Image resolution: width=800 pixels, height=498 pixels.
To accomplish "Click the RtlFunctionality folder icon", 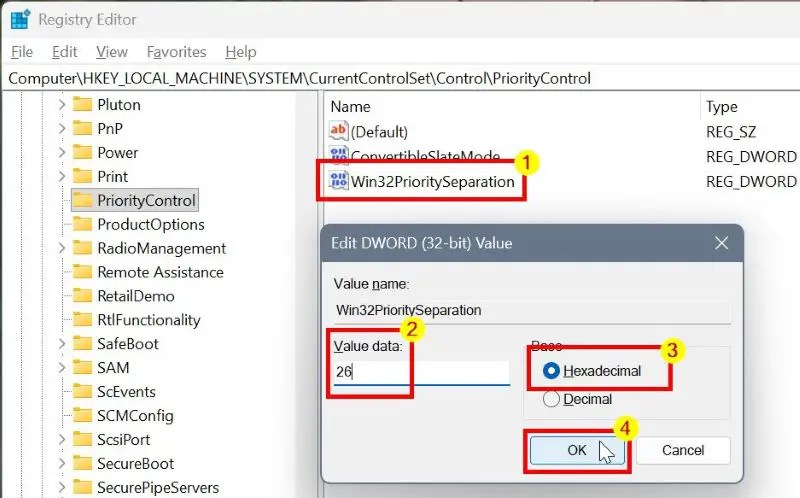I will 82,320.
